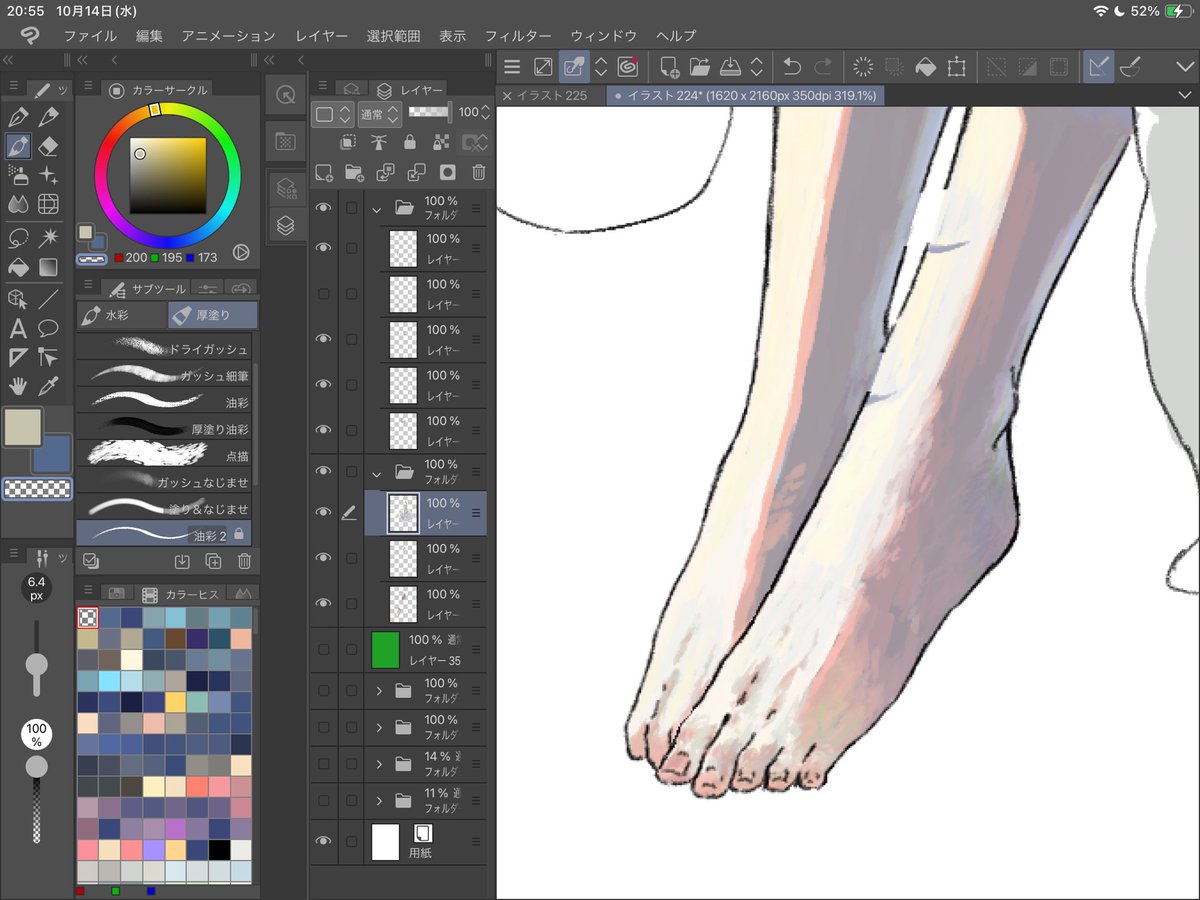Open the blending mode 通常 dropdown

point(380,114)
